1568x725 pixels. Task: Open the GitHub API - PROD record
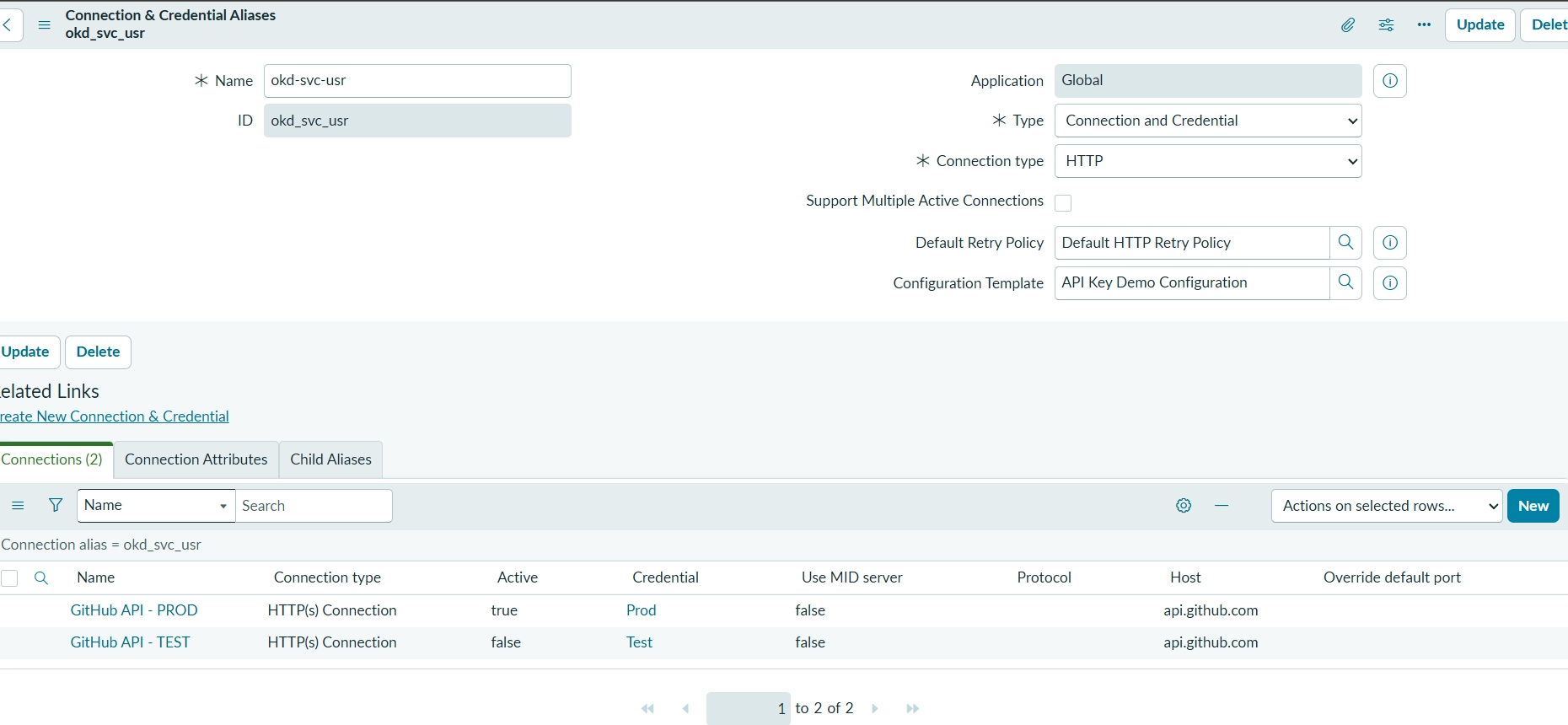(x=134, y=610)
